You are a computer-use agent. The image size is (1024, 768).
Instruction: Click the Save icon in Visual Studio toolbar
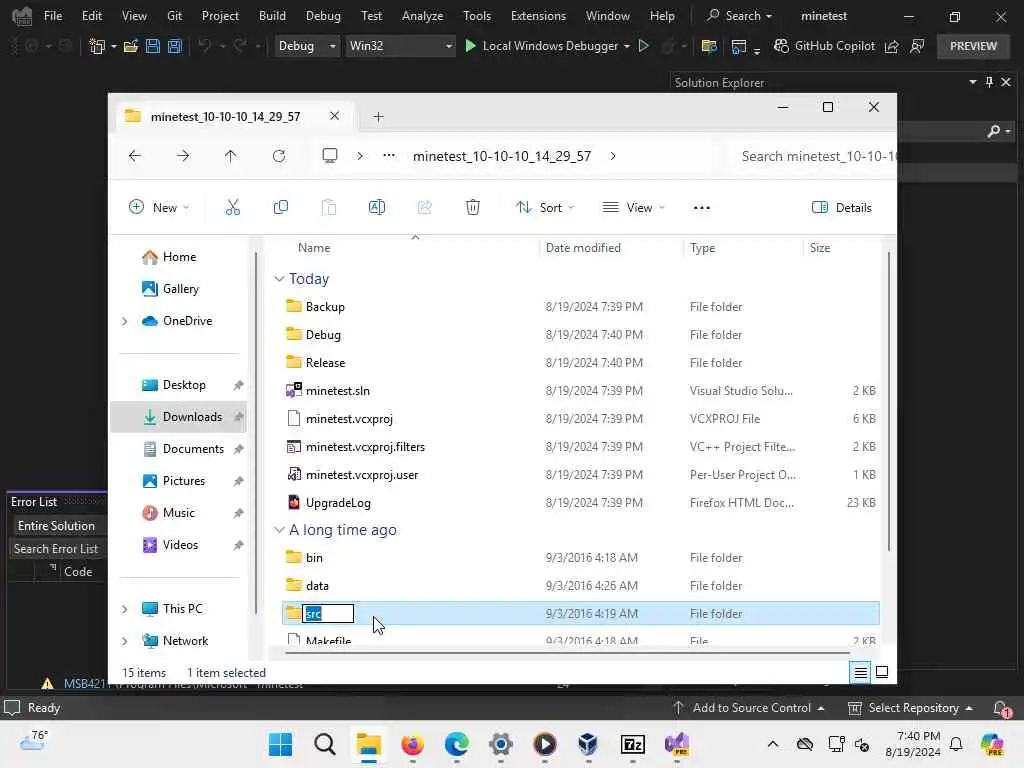[x=153, y=46]
